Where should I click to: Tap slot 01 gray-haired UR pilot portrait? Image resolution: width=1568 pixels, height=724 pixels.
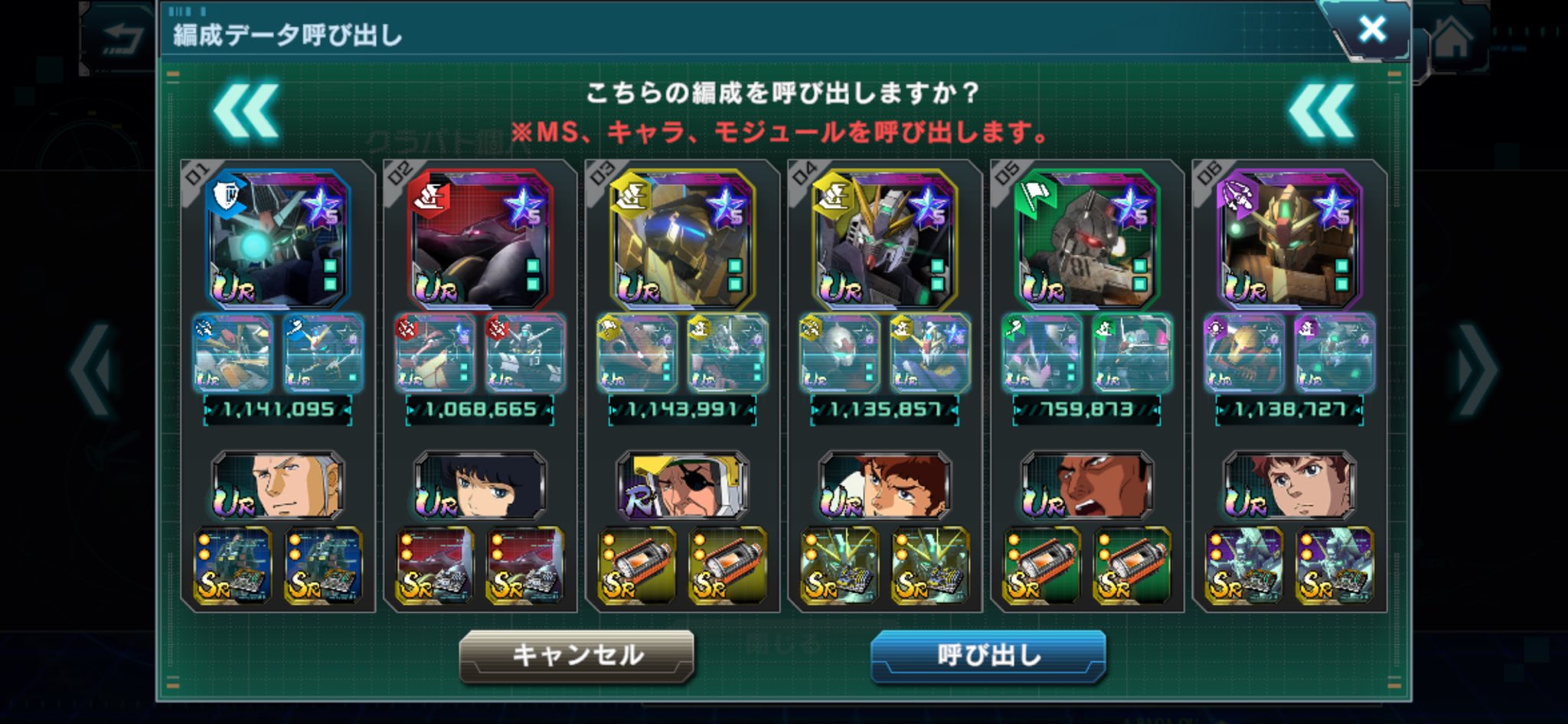(278, 485)
